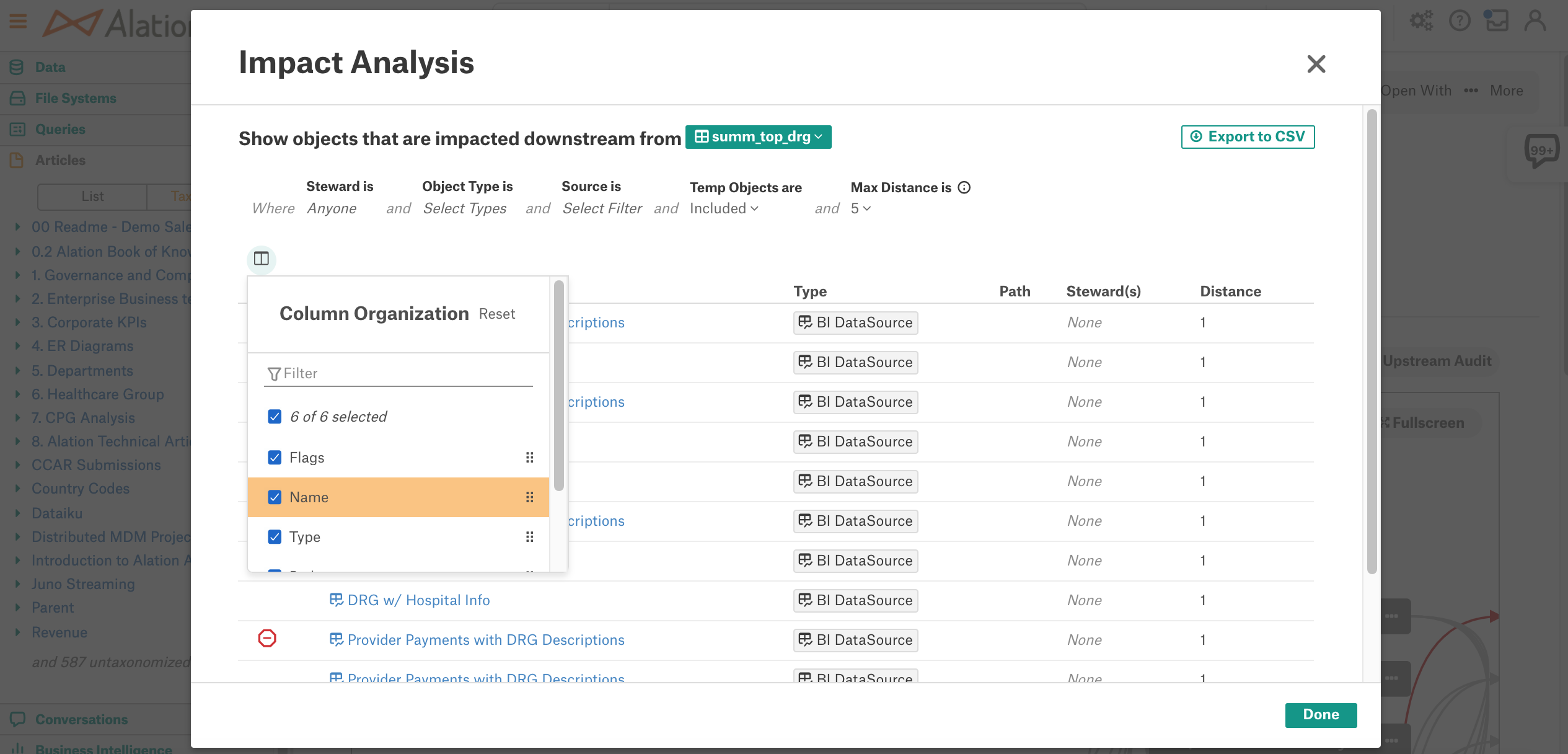This screenshot has width=1568, height=754.
Task: Click the Alation logo
Action: click(x=117, y=24)
